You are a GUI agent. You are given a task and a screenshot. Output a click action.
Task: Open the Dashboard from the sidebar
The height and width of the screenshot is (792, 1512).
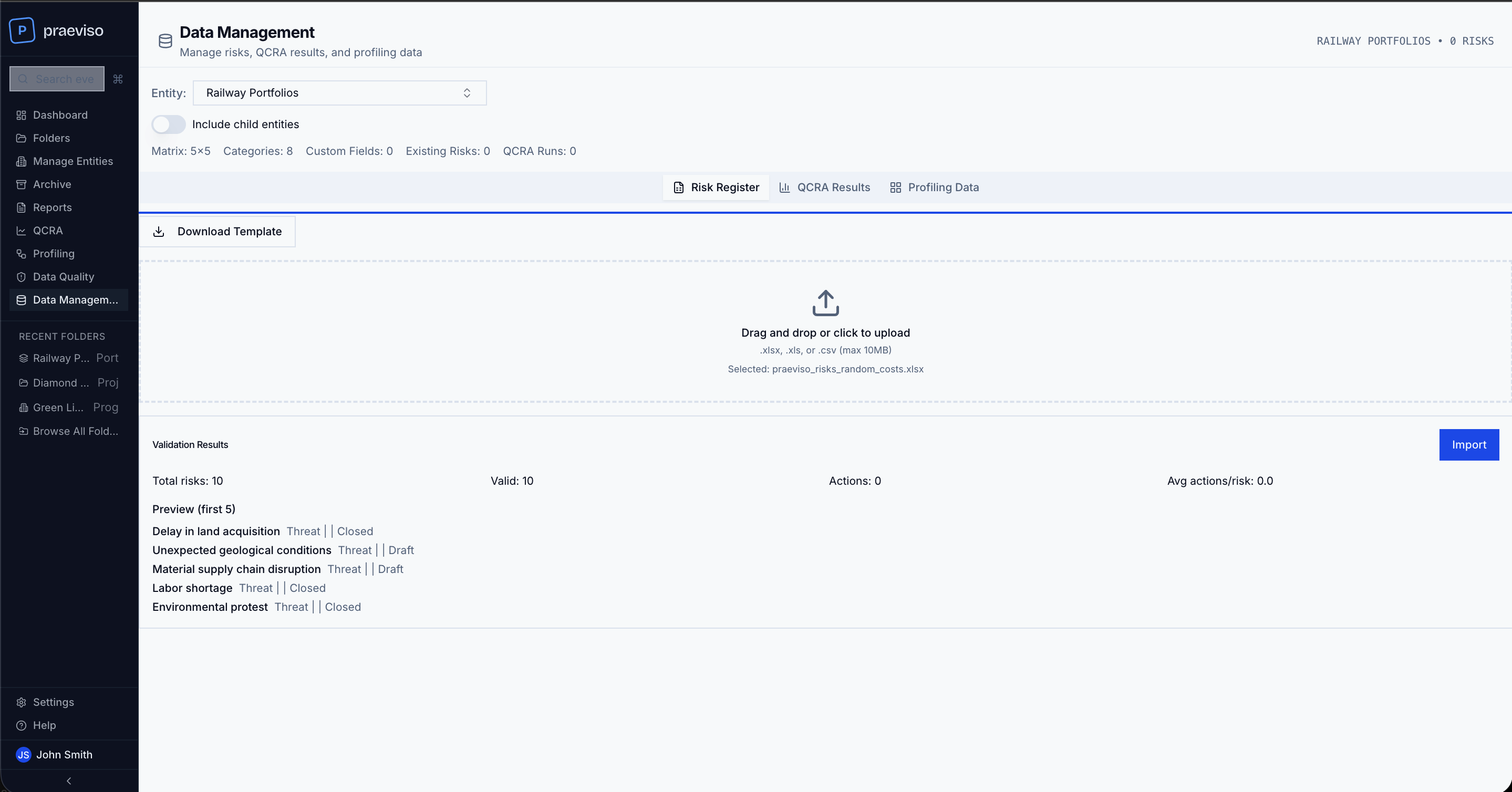(x=60, y=114)
